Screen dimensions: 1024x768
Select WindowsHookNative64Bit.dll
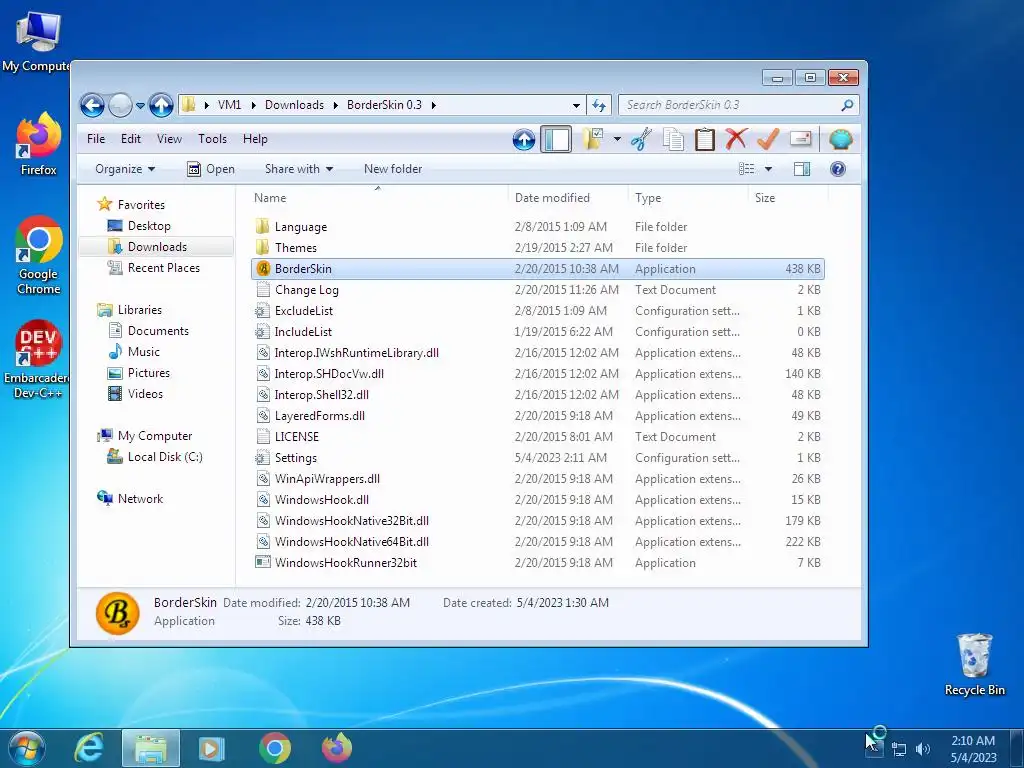[538, 542]
